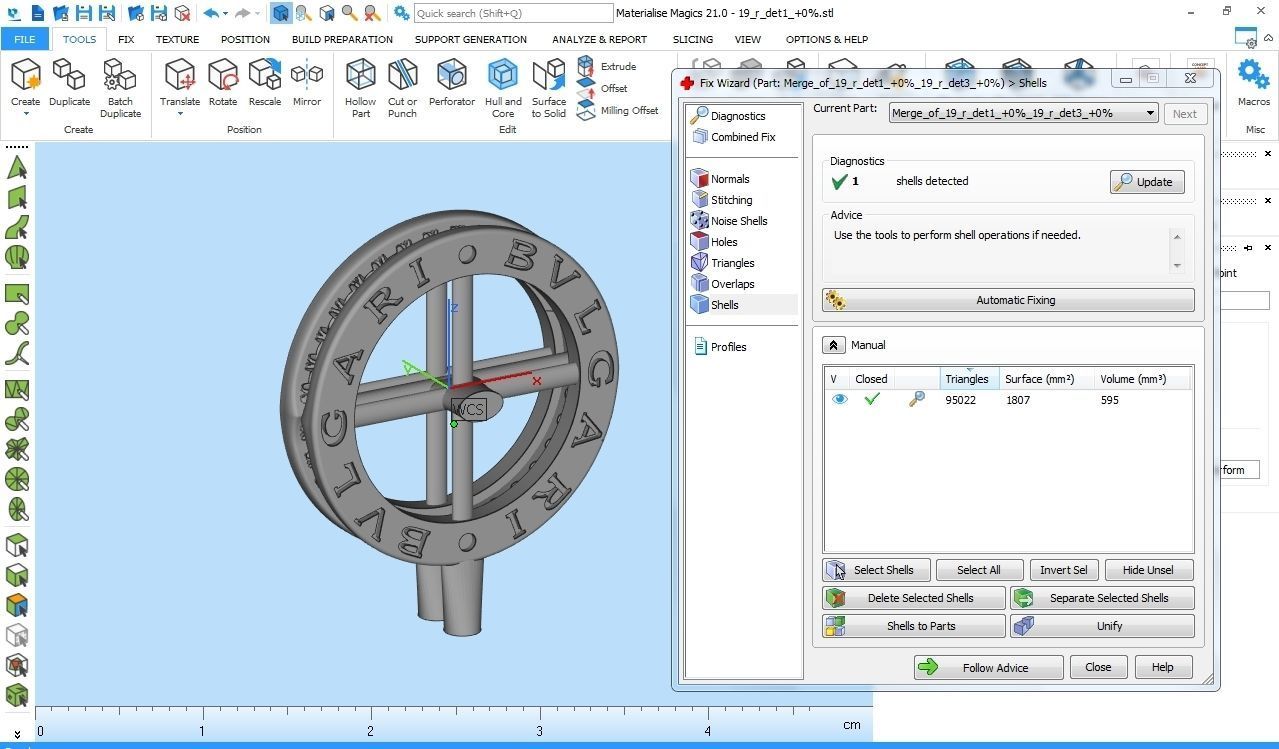1279x749 pixels.
Task: Open the Undo history dropdown arrow
Action: point(225,13)
